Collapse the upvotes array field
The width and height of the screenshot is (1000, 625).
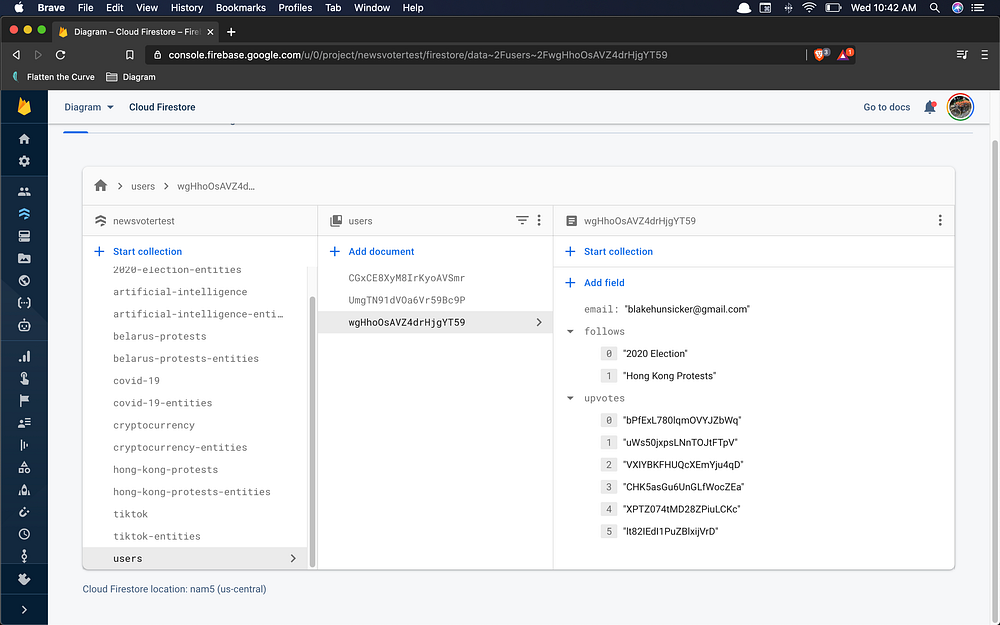tap(570, 398)
